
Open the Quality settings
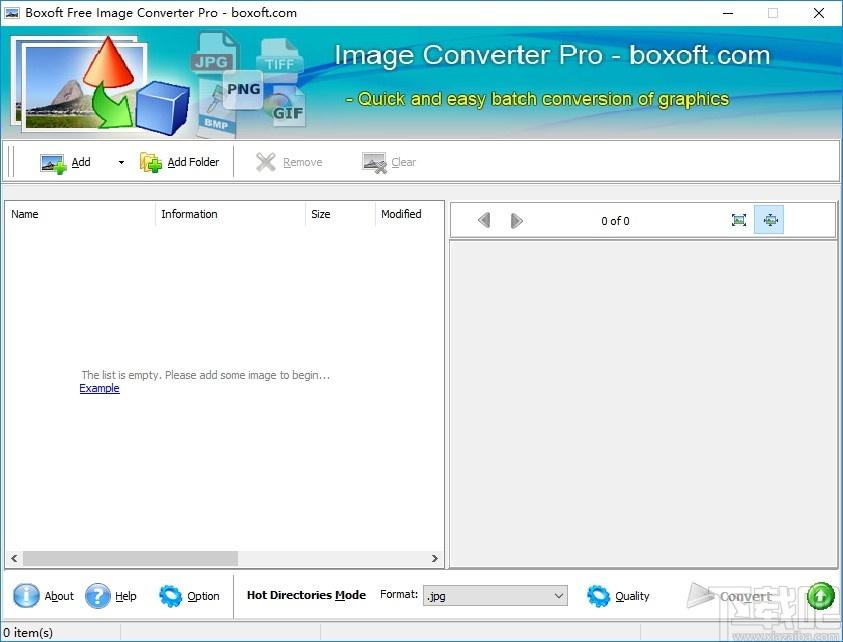click(x=618, y=596)
